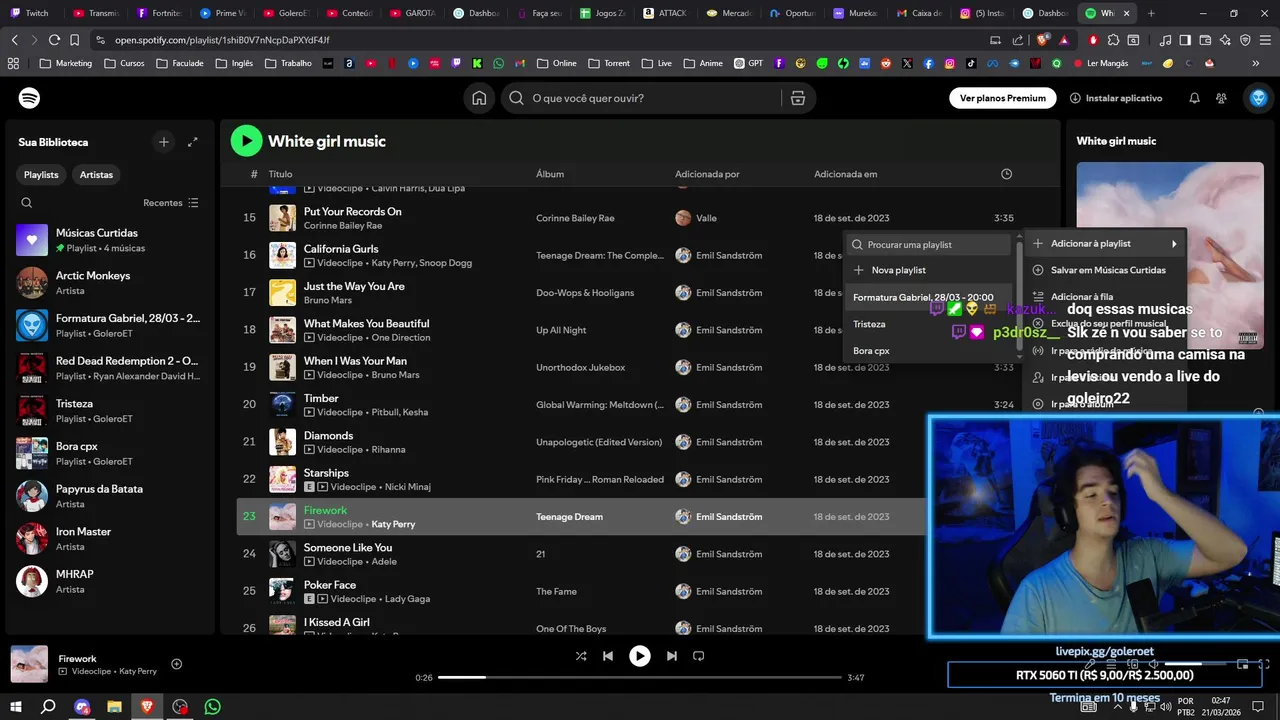Open Red Dead Redemption 2 playlist
The width and height of the screenshot is (1280, 720).
pyautogui.click(x=109, y=368)
